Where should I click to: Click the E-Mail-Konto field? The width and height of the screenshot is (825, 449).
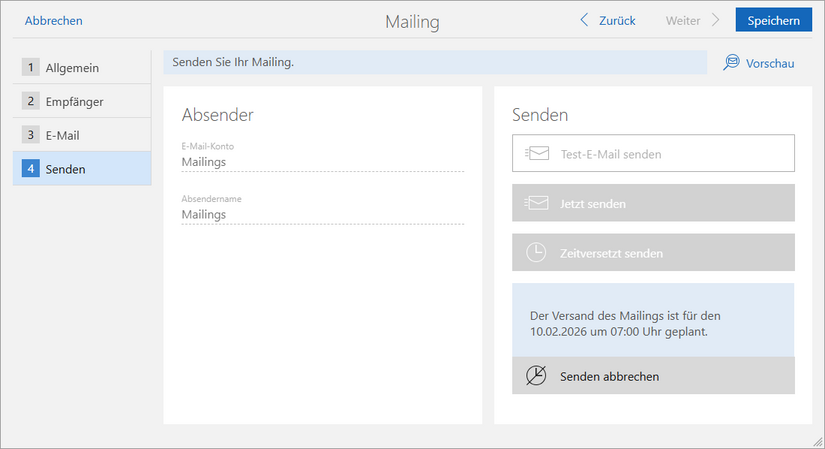click(322, 161)
